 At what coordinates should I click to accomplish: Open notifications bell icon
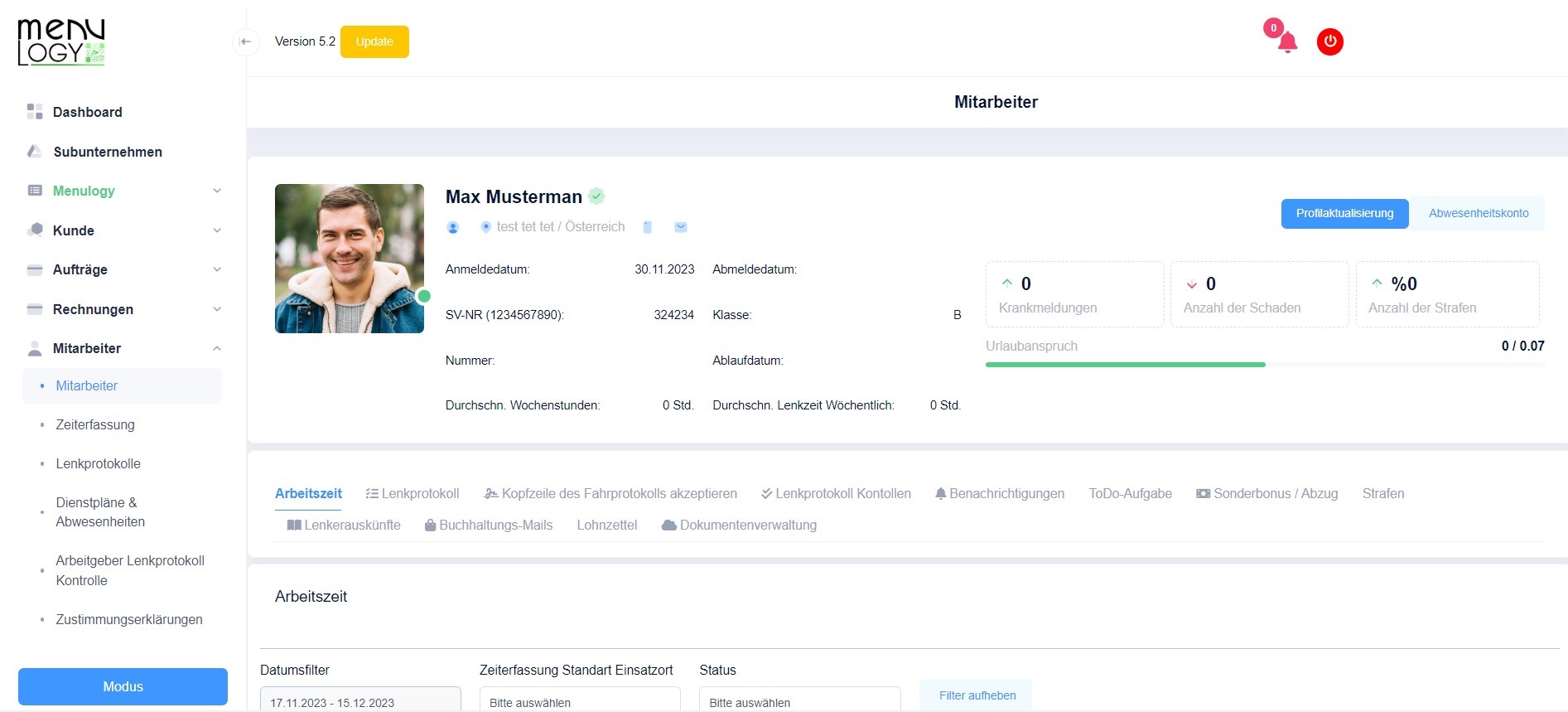(1286, 42)
